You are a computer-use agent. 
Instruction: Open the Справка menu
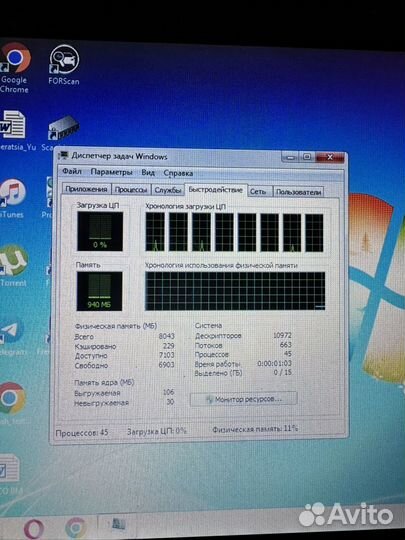(178, 173)
